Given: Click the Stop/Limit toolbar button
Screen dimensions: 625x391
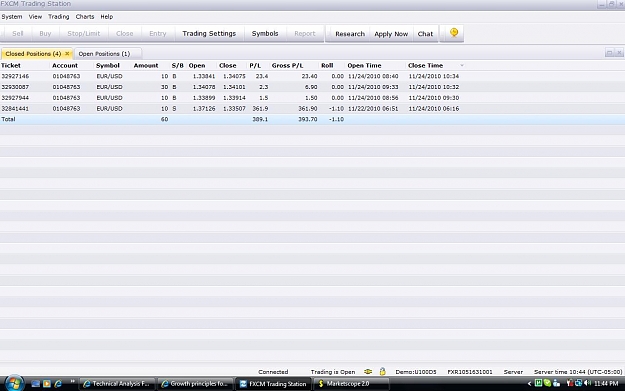Looking at the screenshot, I should tap(84, 33).
